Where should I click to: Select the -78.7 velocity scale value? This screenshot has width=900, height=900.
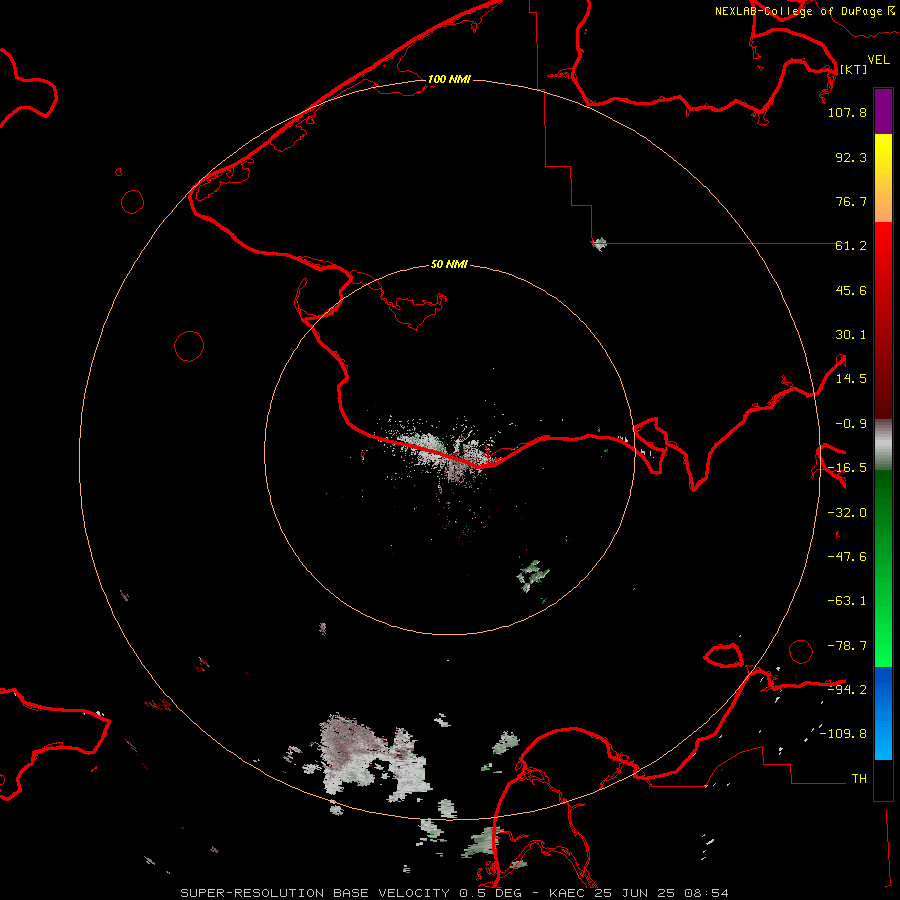coord(847,646)
